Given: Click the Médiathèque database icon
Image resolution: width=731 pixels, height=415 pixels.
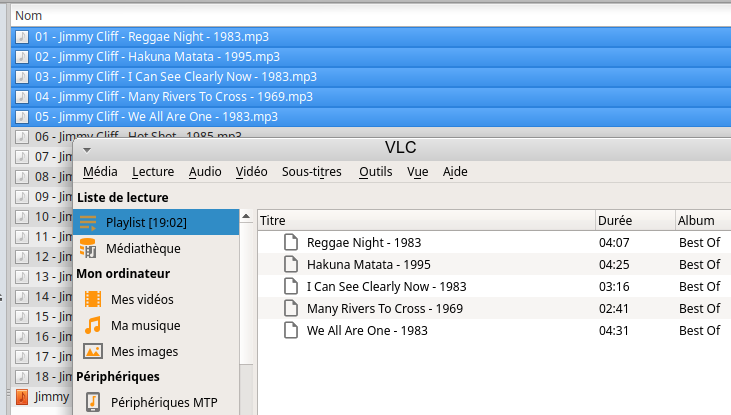Looking at the screenshot, I should [x=88, y=248].
